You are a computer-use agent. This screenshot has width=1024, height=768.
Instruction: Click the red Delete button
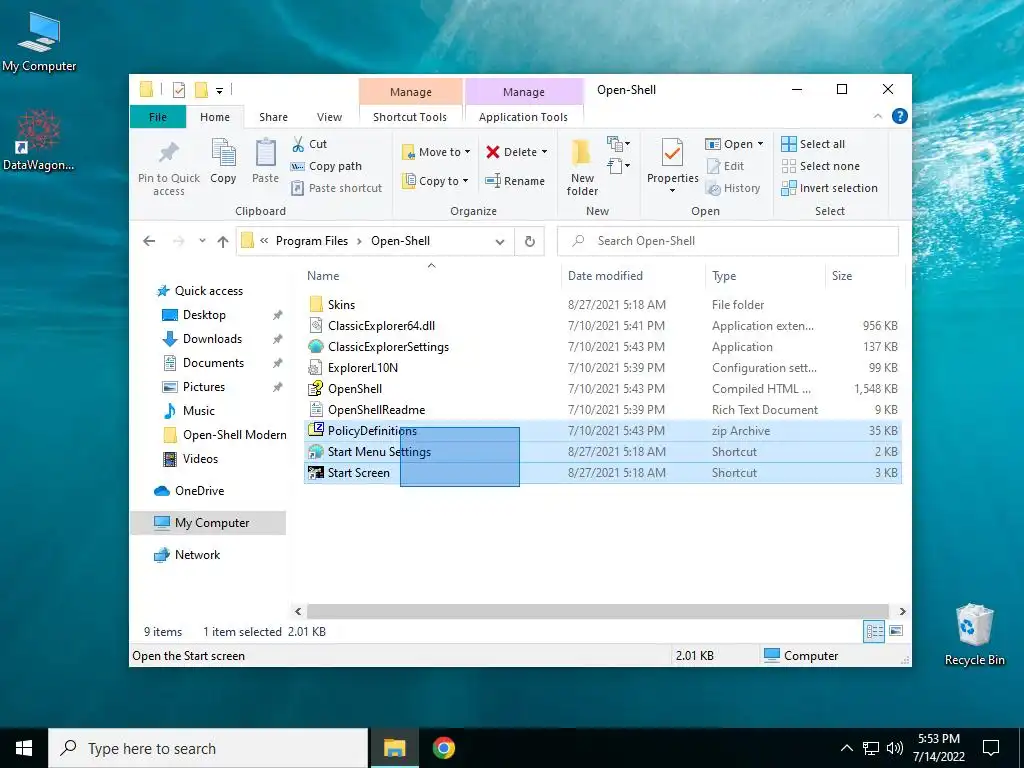[x=511, y=152]
